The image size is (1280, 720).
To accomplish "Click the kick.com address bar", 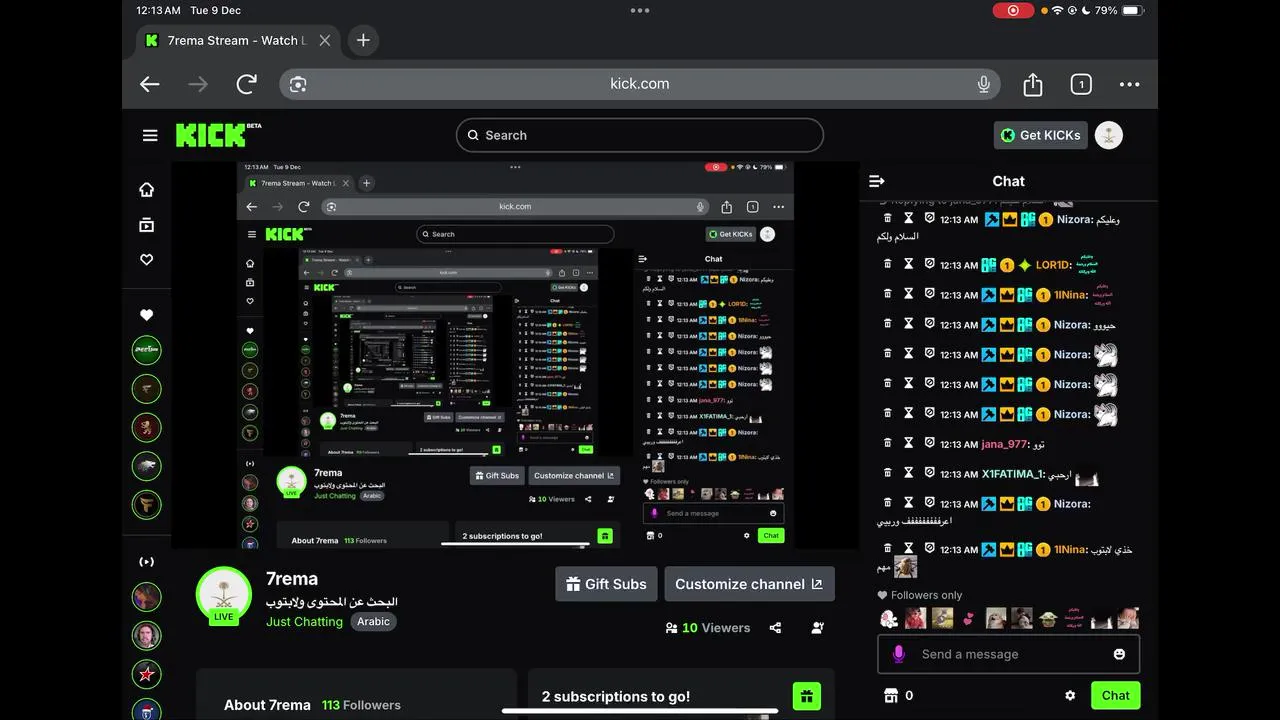I will 640,84.
